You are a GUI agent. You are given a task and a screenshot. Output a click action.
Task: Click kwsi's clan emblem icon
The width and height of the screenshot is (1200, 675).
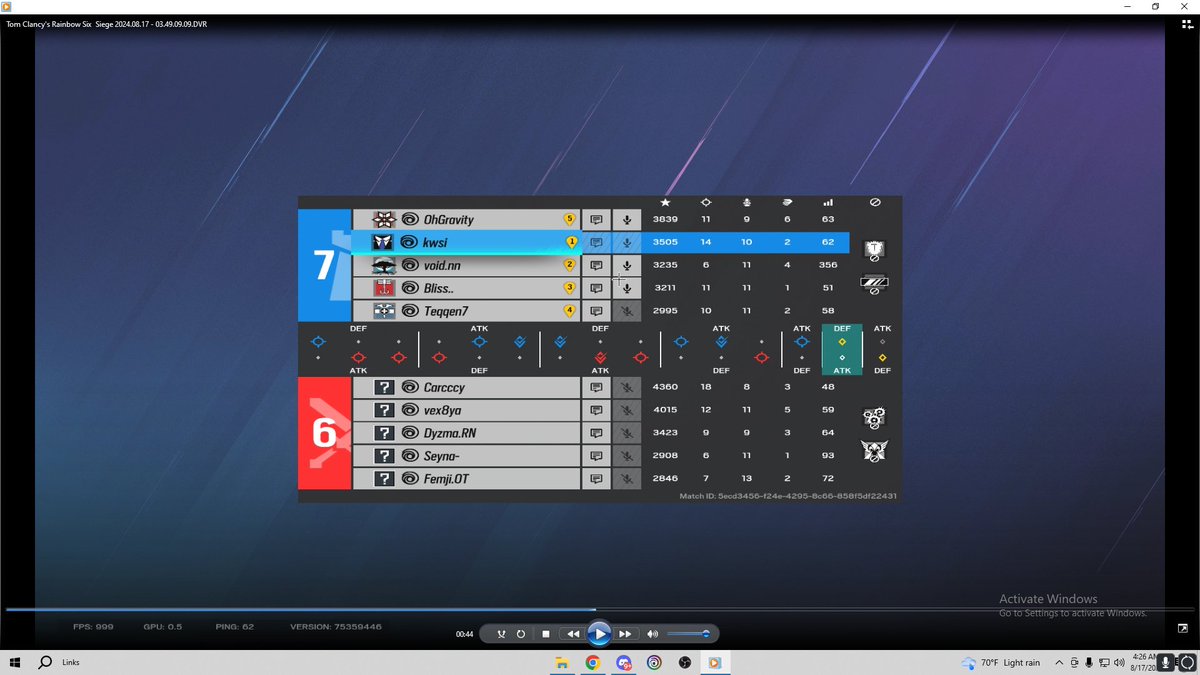coord(384,242)
